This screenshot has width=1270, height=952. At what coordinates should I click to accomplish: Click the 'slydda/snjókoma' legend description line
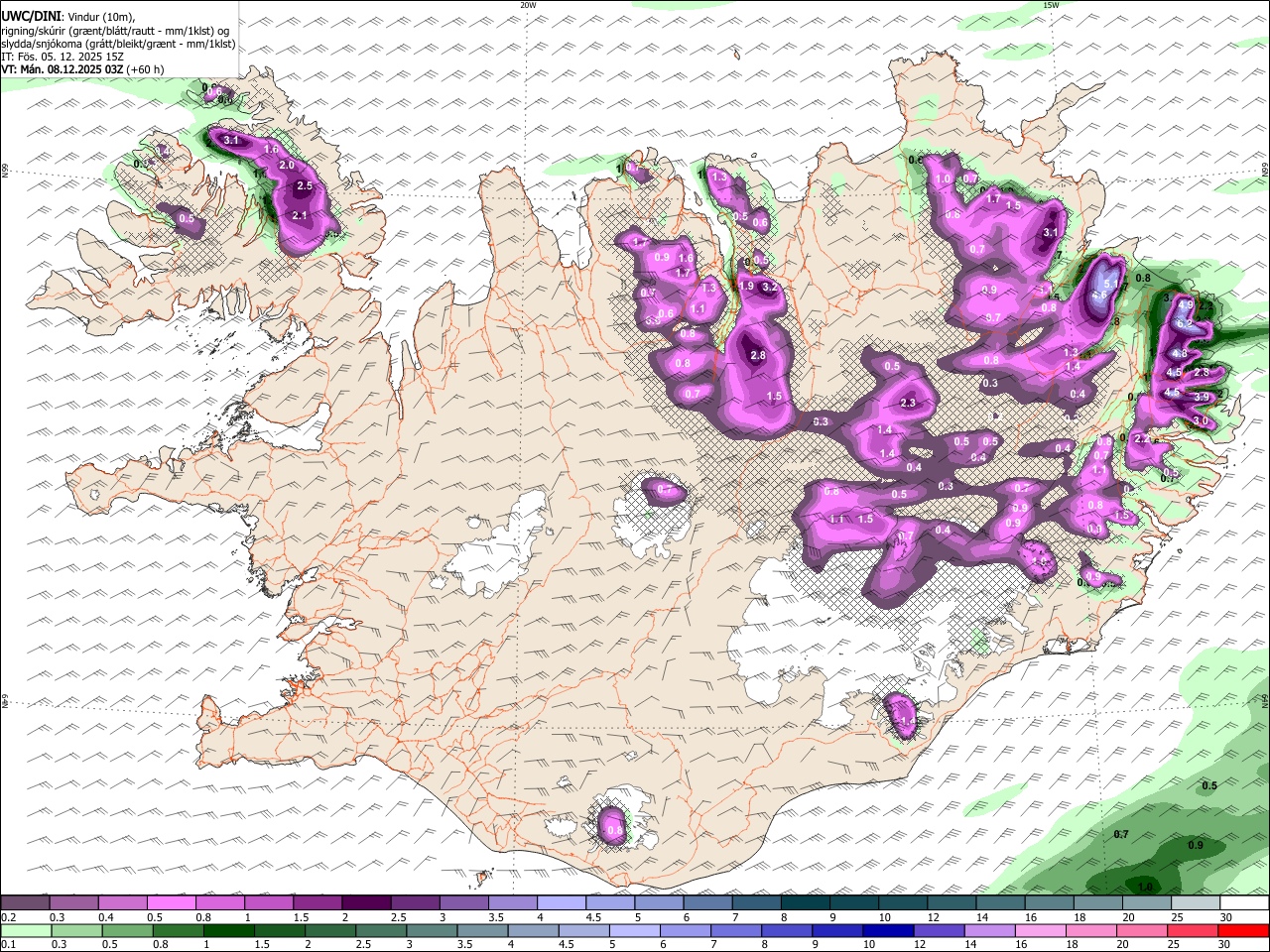coord(118,44)
